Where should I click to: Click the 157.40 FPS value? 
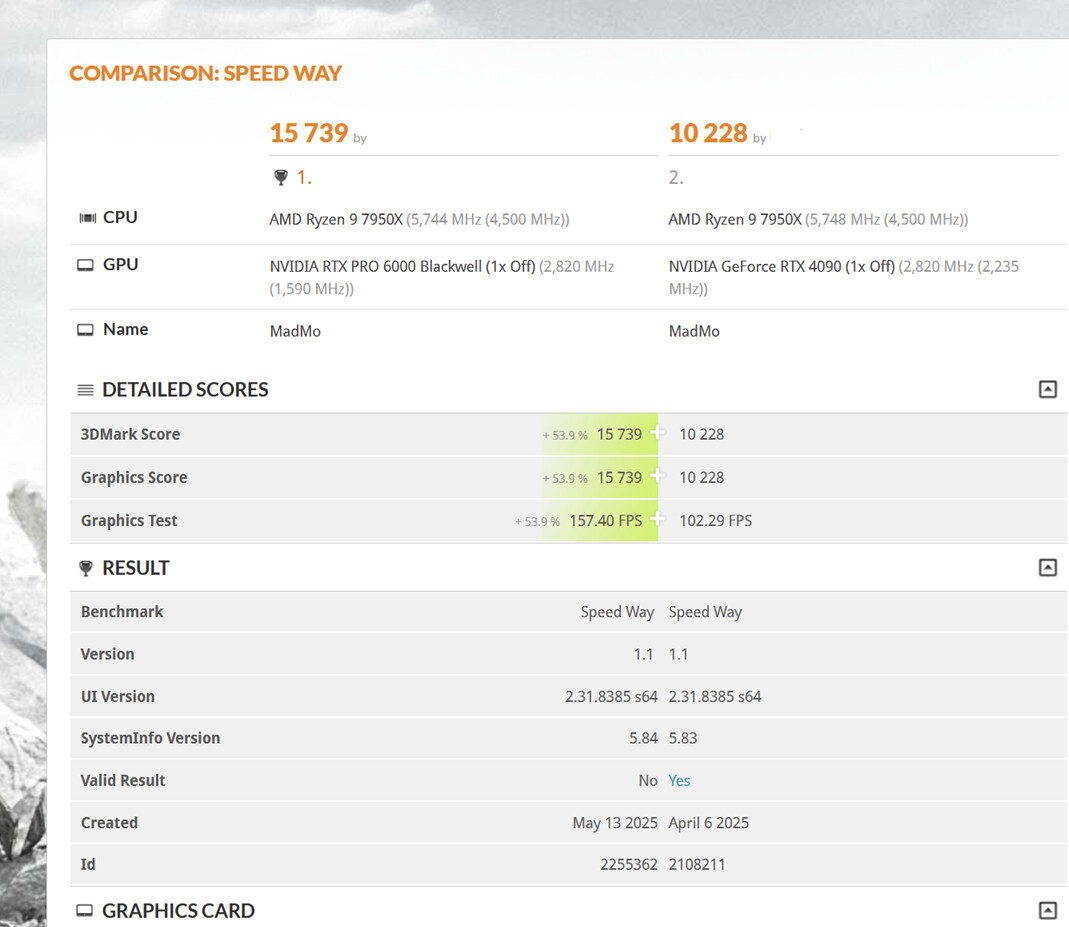[x=605, y=521]
